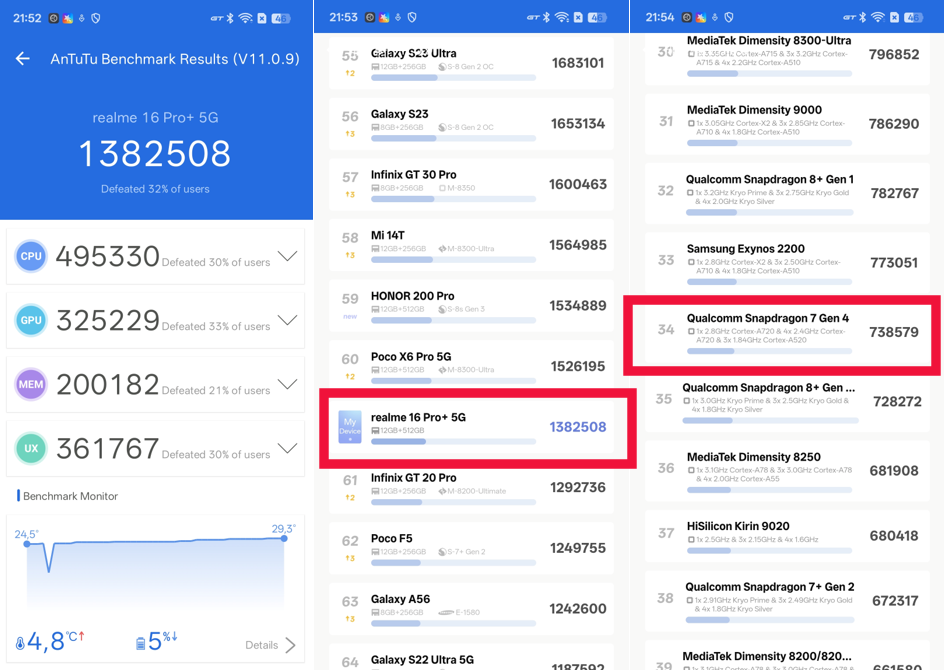Expand the MEM score 200182 details
Image resolution: width=944 pixels, height=670 pixels.
click(x=287, y=384)
